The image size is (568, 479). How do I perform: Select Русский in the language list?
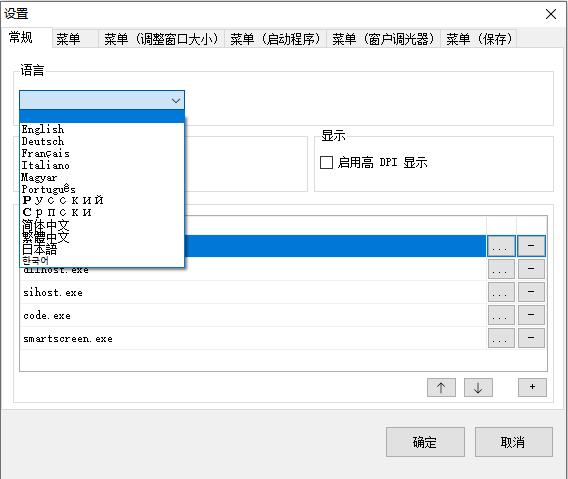pyautogui.click(x=102, y=200)
